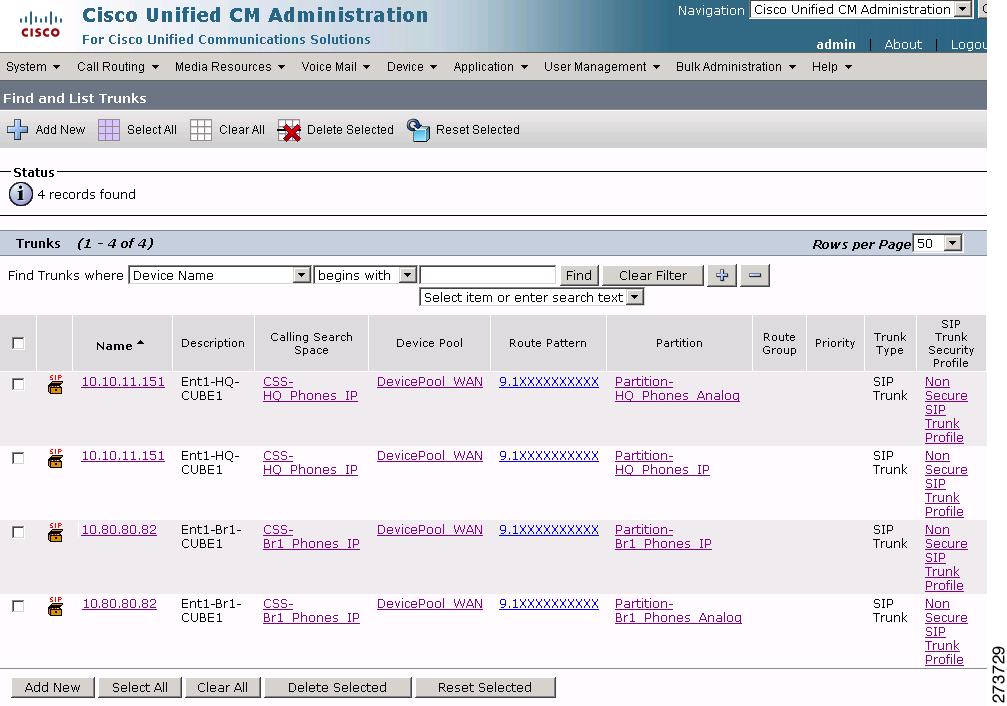
Task: Open trunk 10.80.80.82 in Partition-Br1_Phones_IP row
Action: click(119, 530)
